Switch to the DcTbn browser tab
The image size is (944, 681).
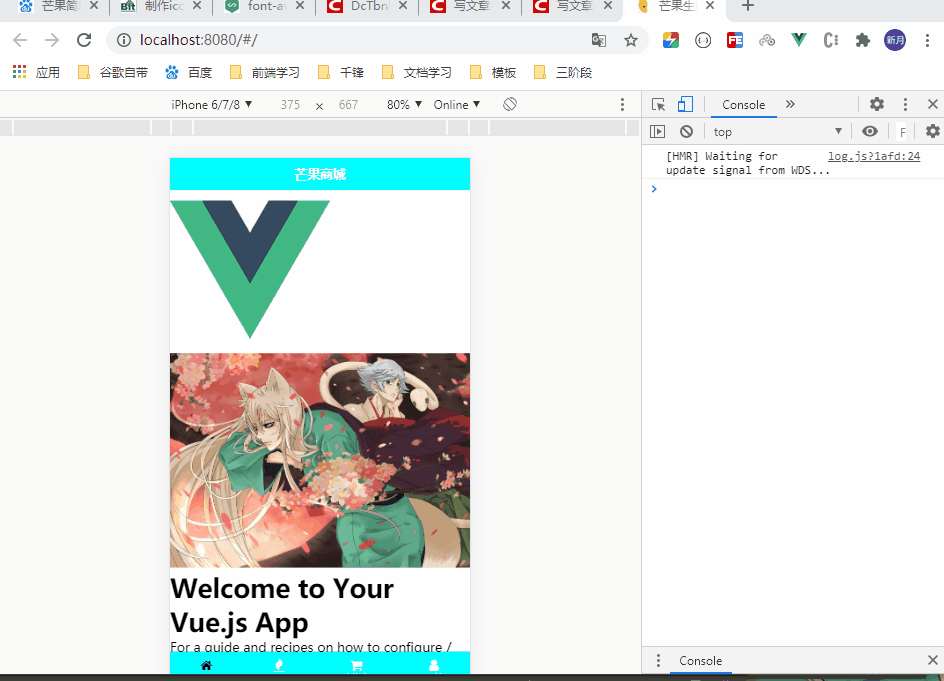point(366,7)
